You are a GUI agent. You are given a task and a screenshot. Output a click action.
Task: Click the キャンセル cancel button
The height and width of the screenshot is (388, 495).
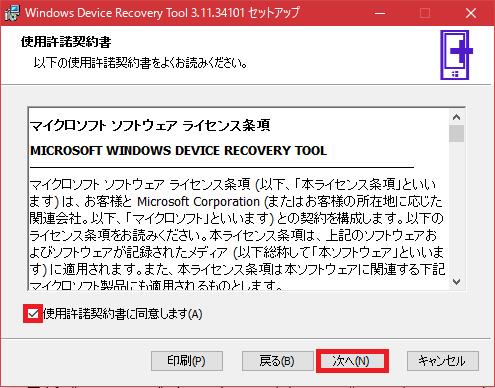pyautogui.click(x=442, y=361)
